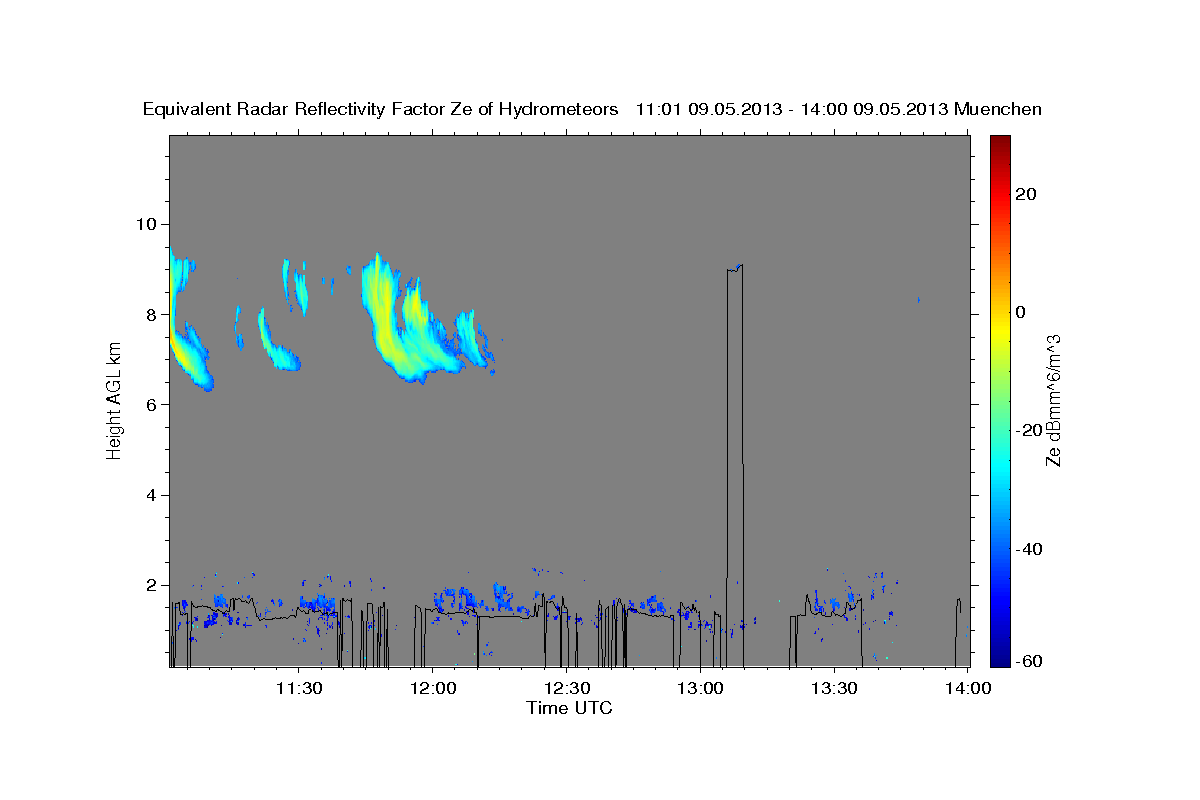Viewport: 1200px width, 800px height.
Task: Click the 'Ze dBmm^6/m^3' colorbar label
Action: 1053,400
